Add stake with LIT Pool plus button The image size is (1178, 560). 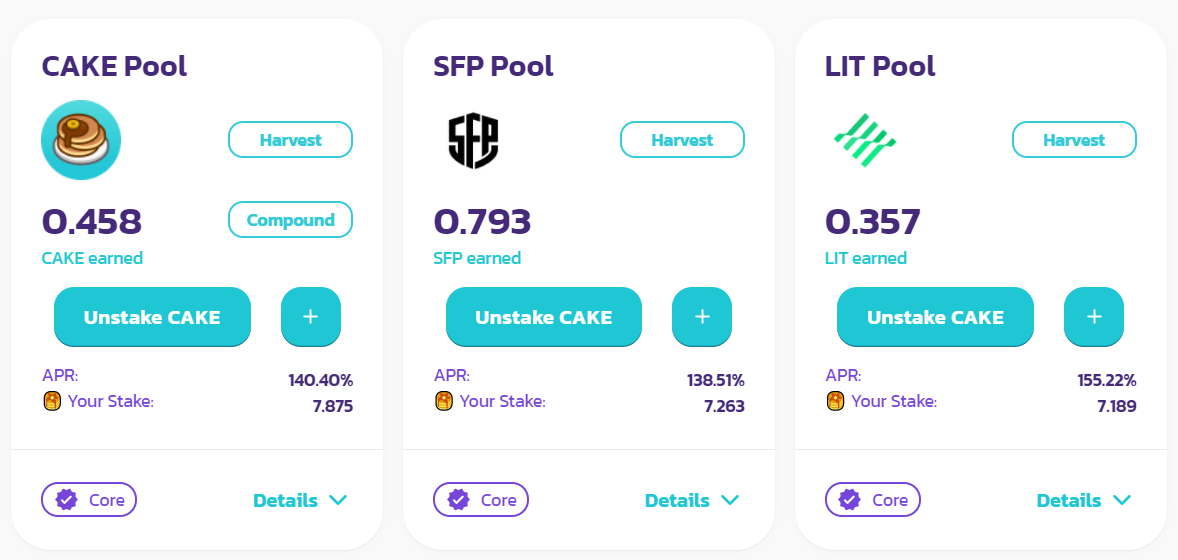(x=1094, y=317)
